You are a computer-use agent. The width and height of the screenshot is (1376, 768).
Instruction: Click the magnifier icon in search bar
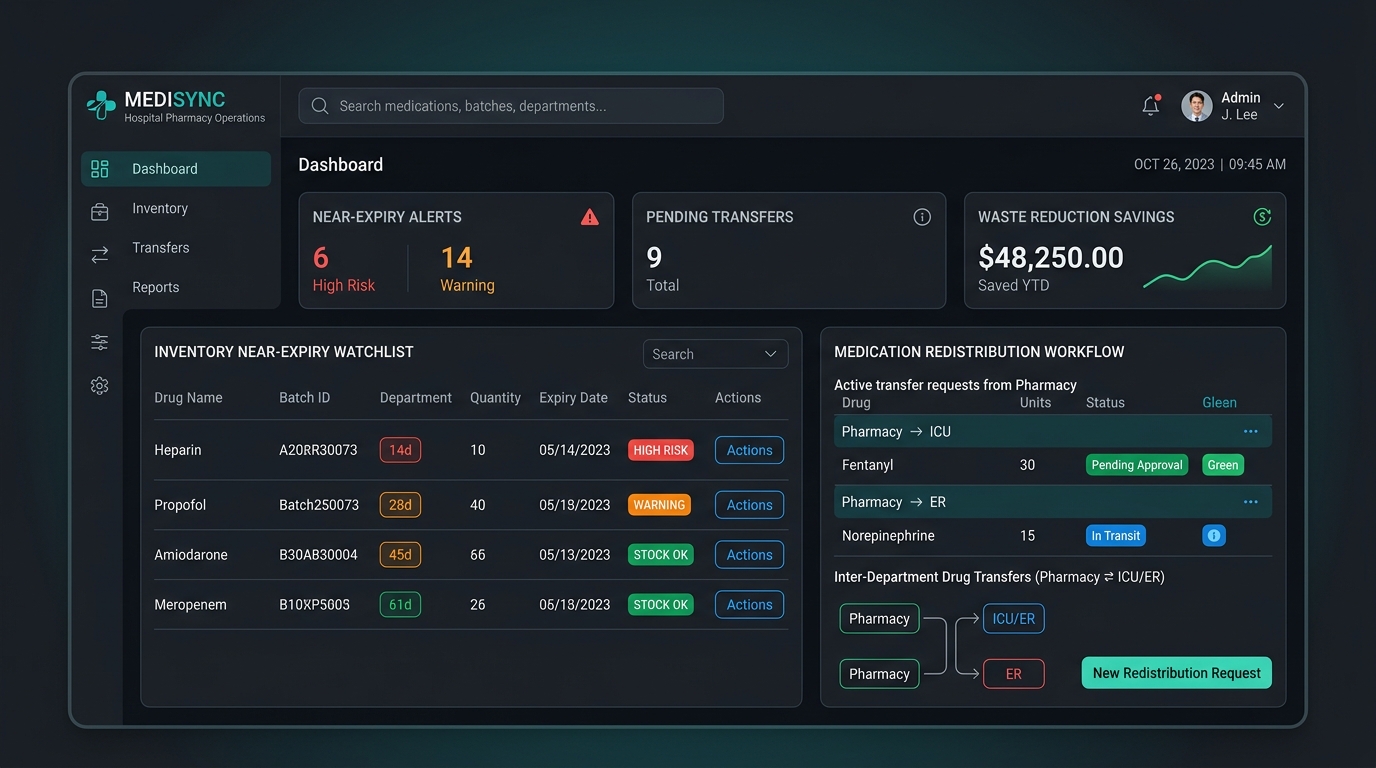320,106
